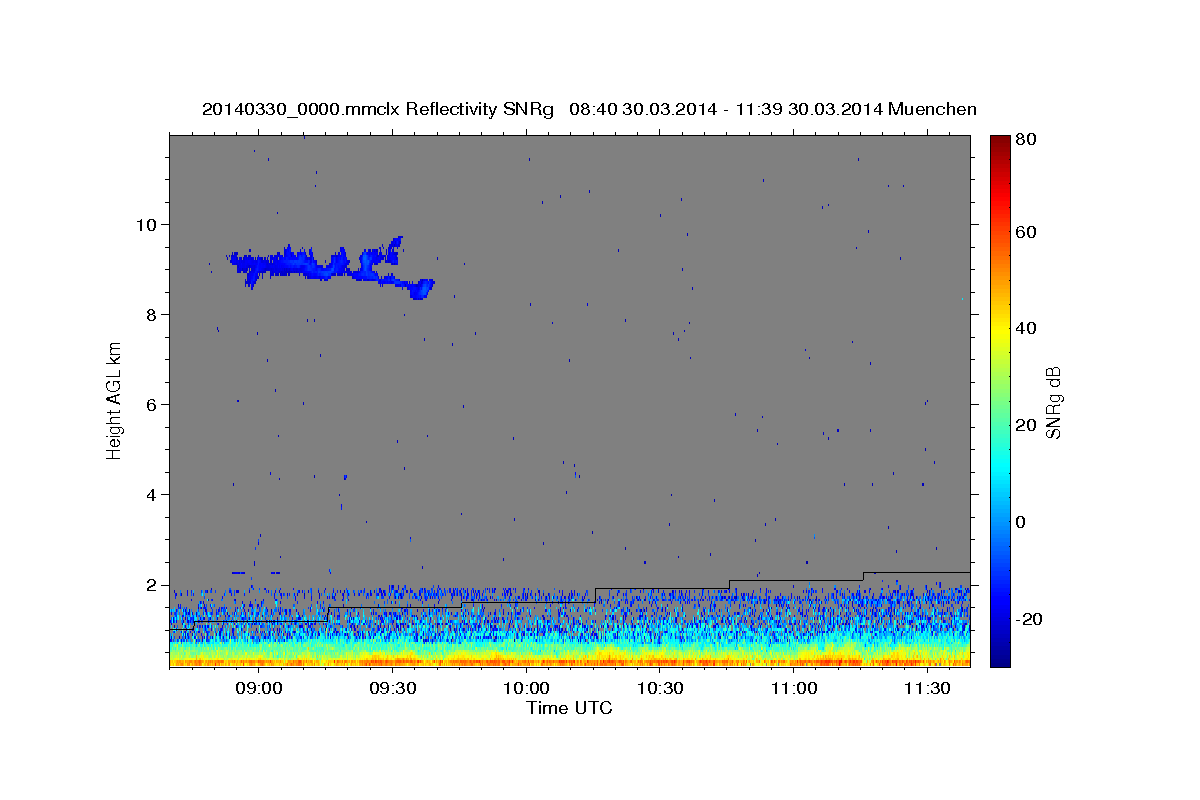The image size is (1200, 800).
Task: Click the blue cirrus cloud echo near 9 km
Action: 332,267
